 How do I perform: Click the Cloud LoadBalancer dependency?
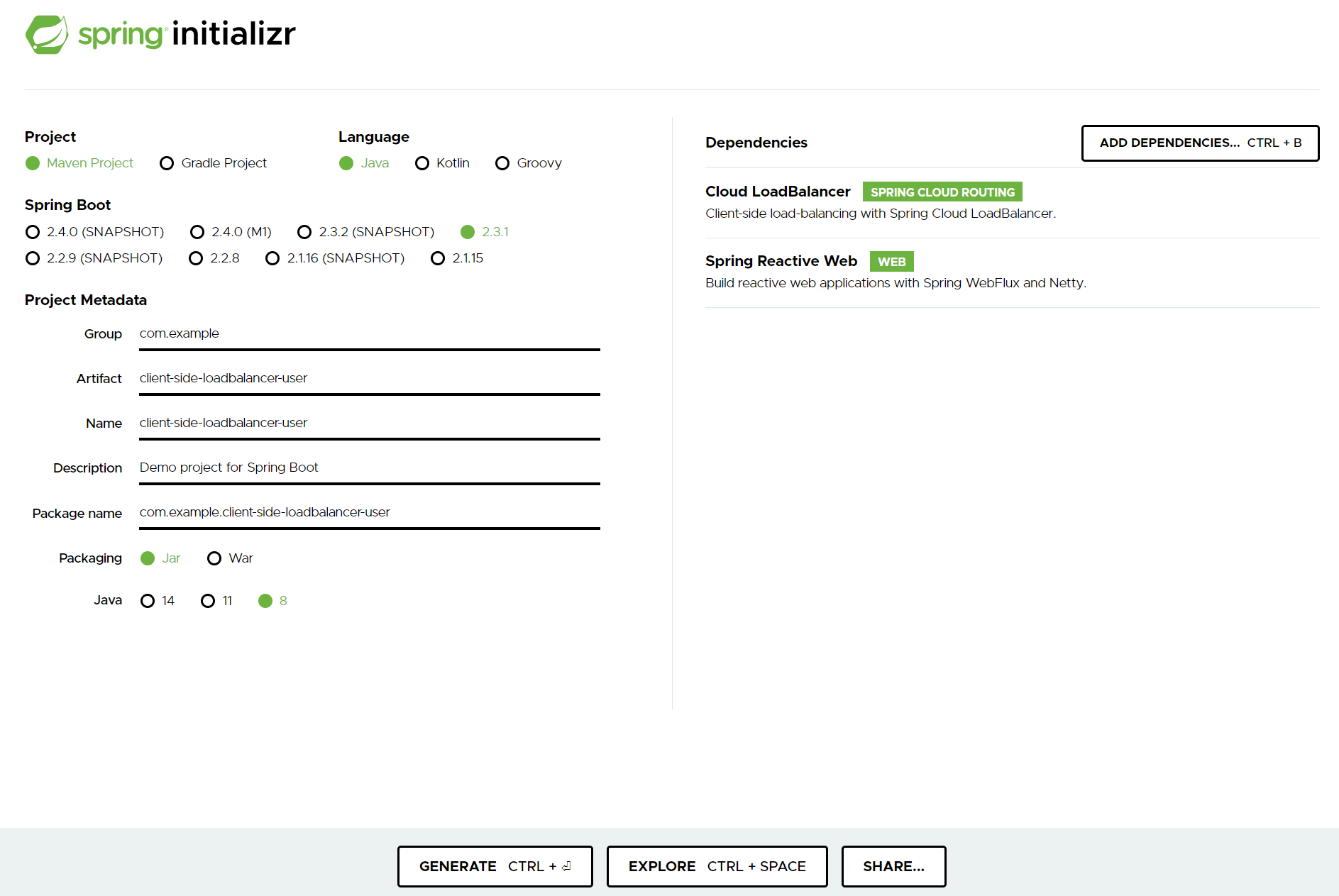pyautogui.click(x=778, y=192)
